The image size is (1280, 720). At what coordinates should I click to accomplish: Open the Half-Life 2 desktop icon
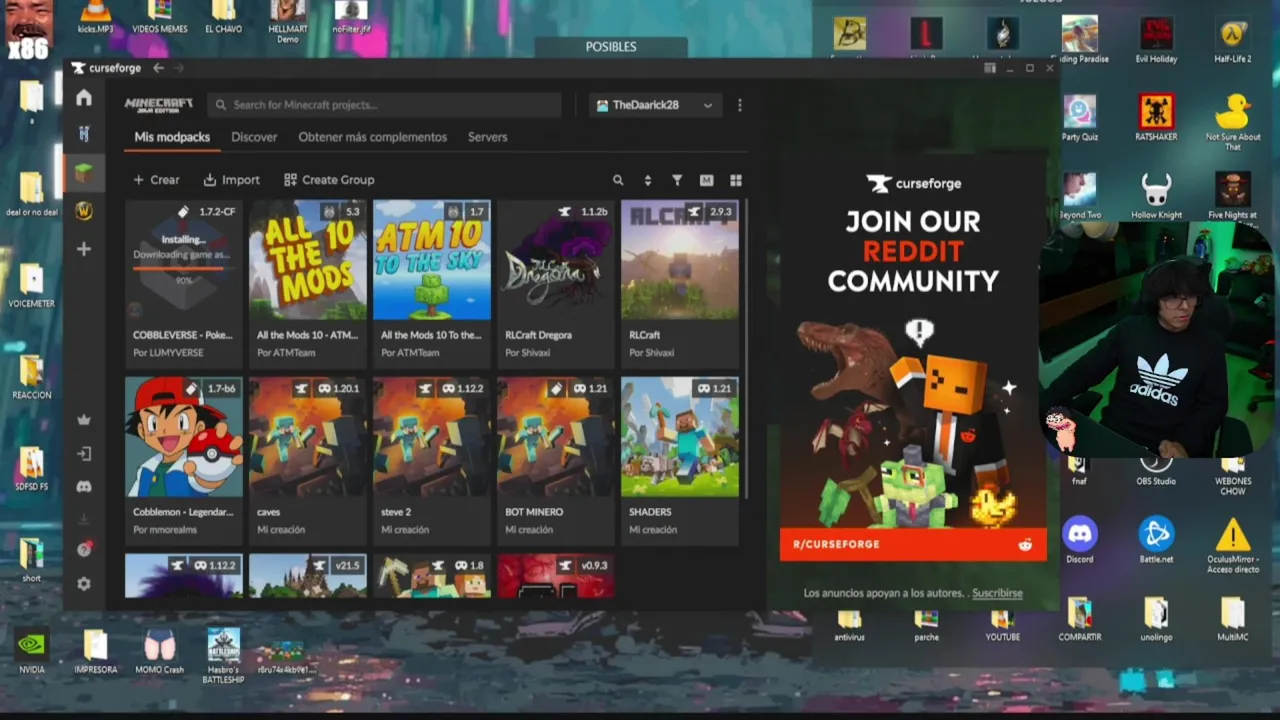tap(1232, 42)
